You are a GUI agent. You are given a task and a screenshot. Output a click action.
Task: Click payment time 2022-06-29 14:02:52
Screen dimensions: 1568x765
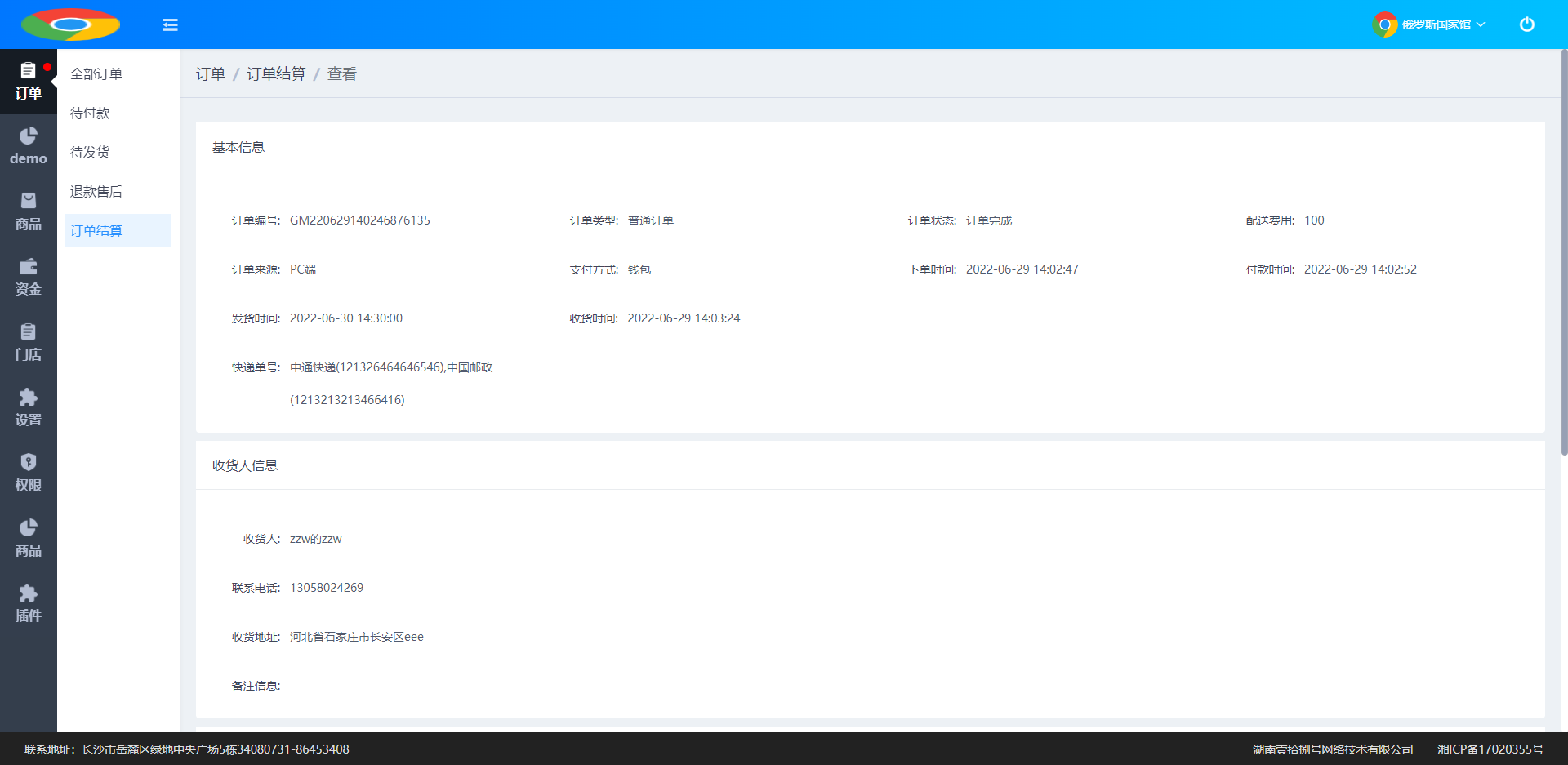(x=1361, y=269)
